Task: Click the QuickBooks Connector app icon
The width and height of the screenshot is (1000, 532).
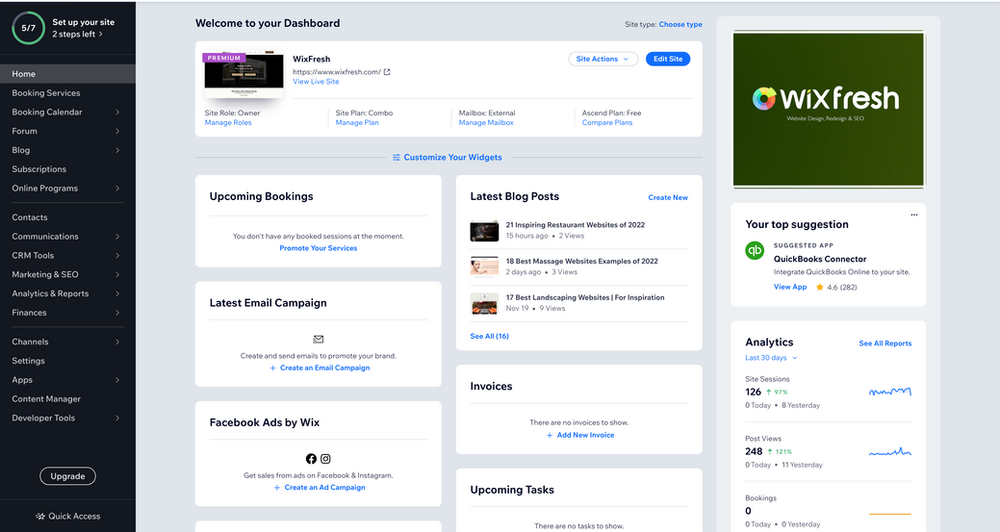Action: coord(755,251)
